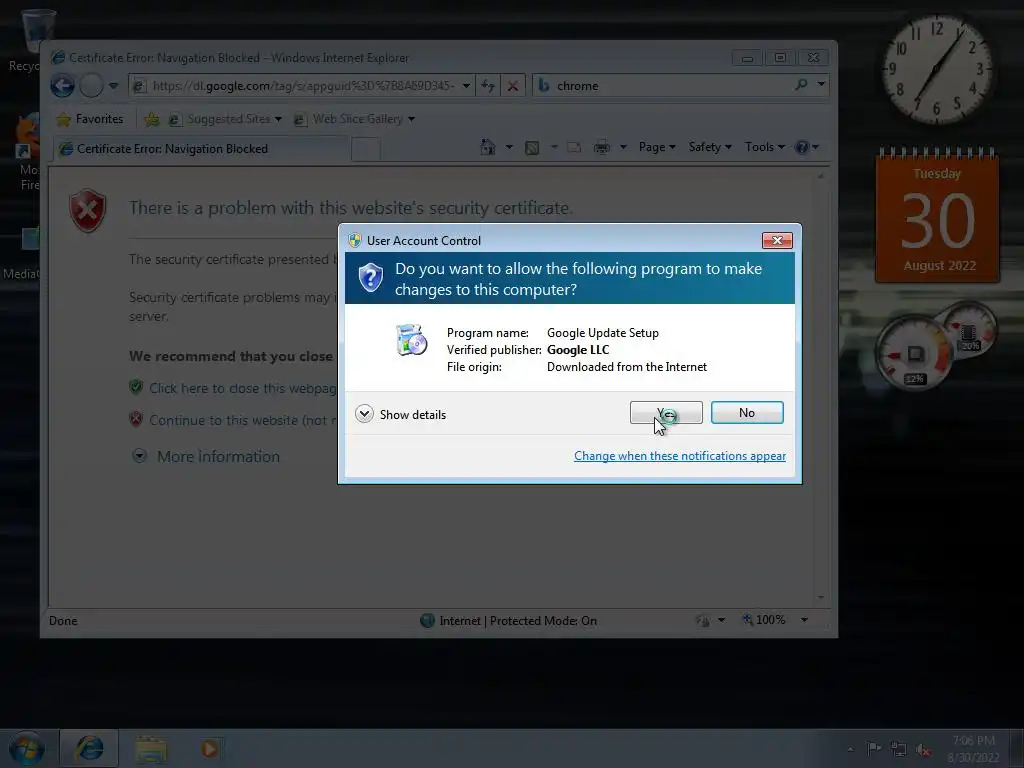Open the Safety menu
1024x768 pixels.
(710, 147)
